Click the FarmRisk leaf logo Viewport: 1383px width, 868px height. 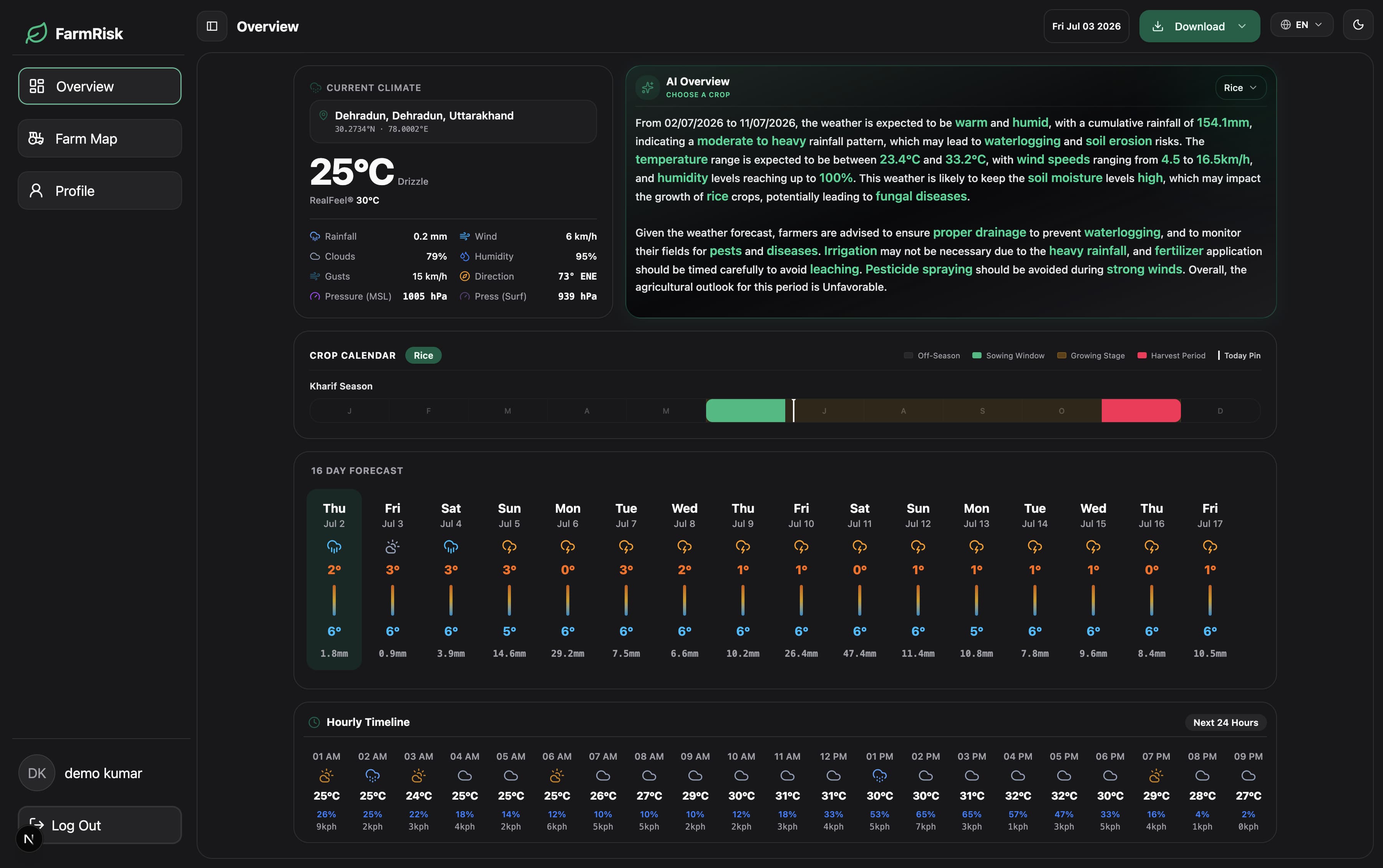tap(36, 33)
